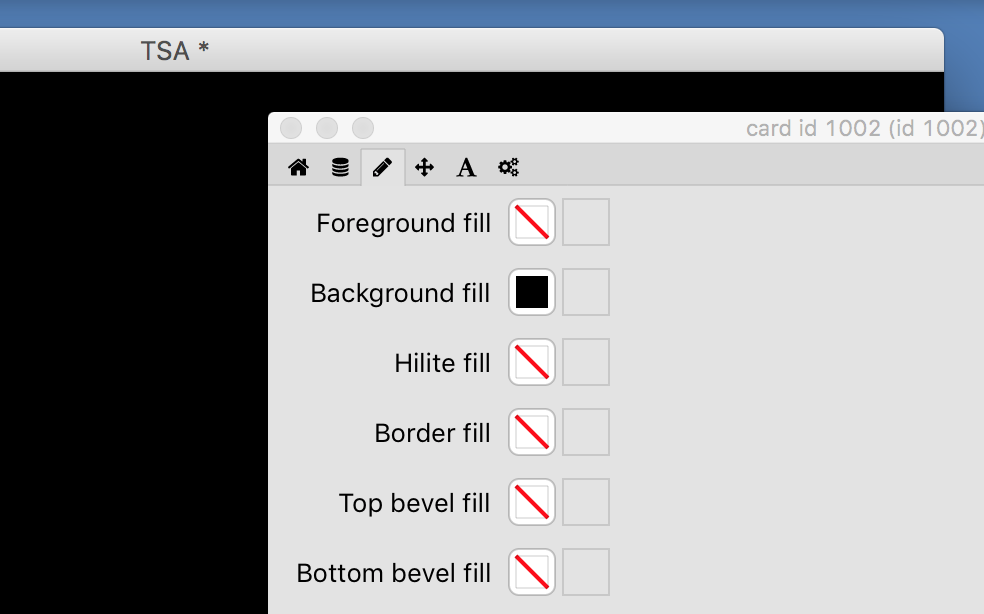This screenshot has width=984, height=614.
Task: Open the text letter A tab
Action: 466,167
